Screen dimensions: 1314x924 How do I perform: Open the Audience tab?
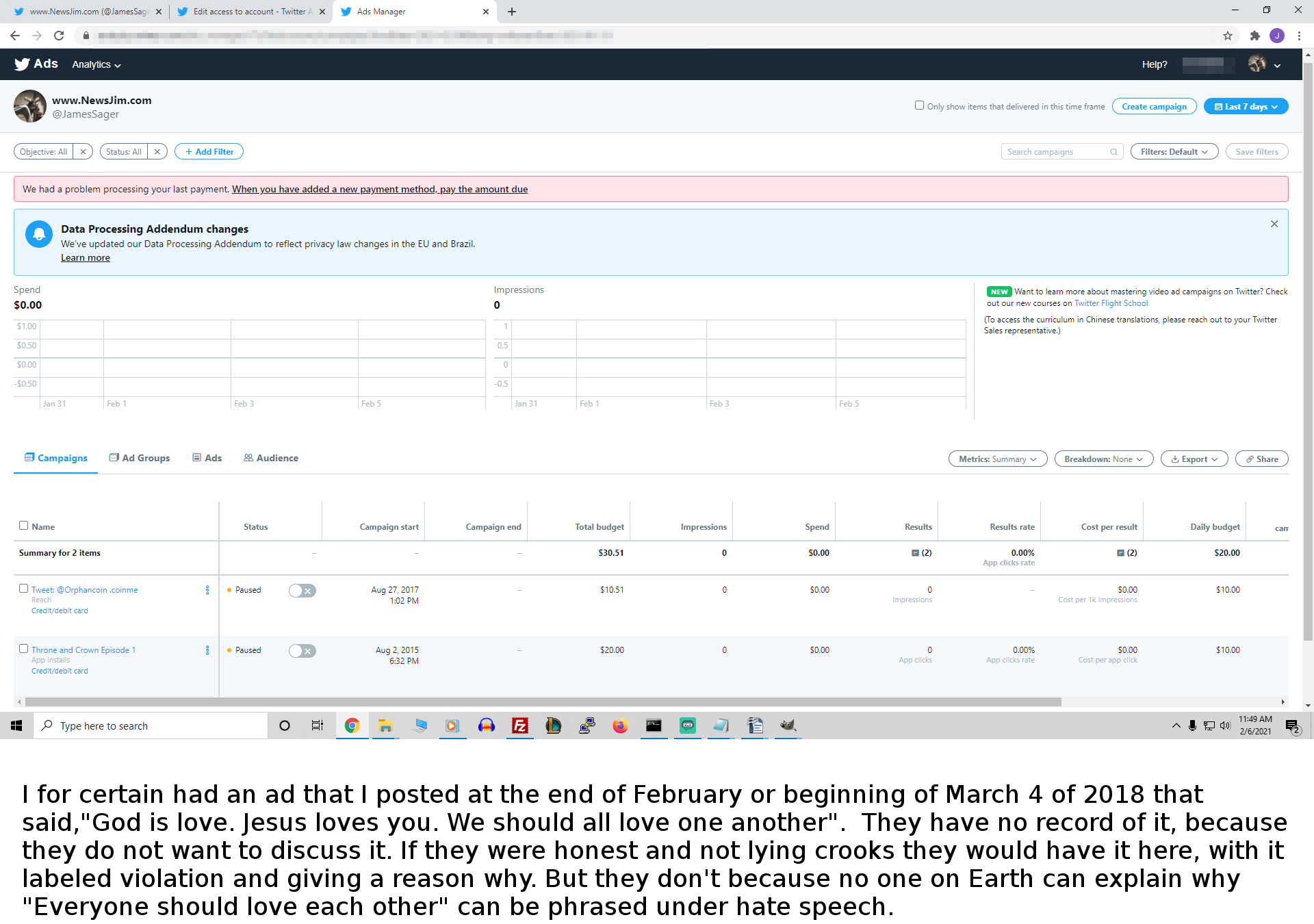point(271,458)
